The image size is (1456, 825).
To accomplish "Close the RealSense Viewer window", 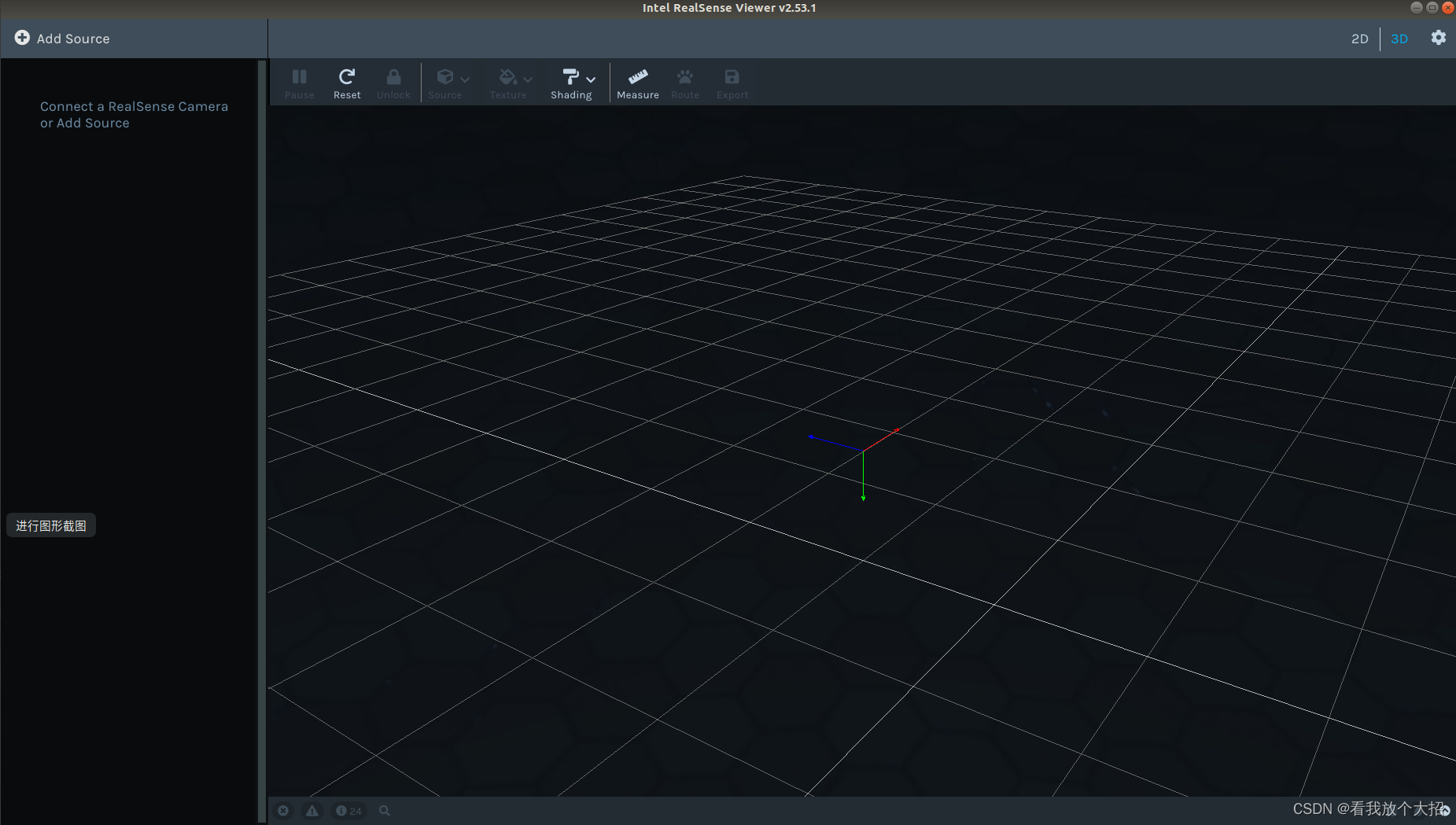I will [x=1447, y=7].
